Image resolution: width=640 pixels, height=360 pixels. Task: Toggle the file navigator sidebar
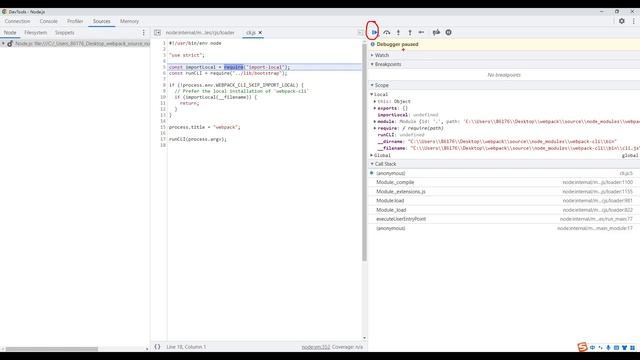coord(157,32)
